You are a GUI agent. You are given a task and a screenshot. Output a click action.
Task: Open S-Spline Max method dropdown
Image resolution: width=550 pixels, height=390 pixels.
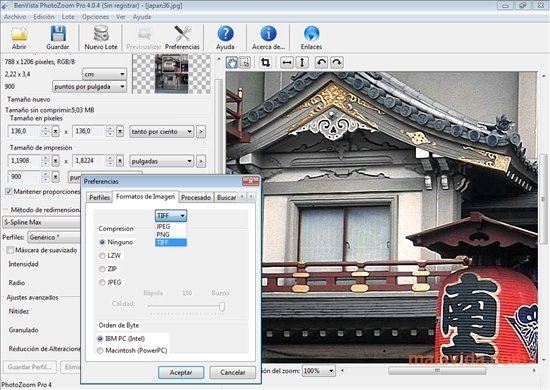41,222
